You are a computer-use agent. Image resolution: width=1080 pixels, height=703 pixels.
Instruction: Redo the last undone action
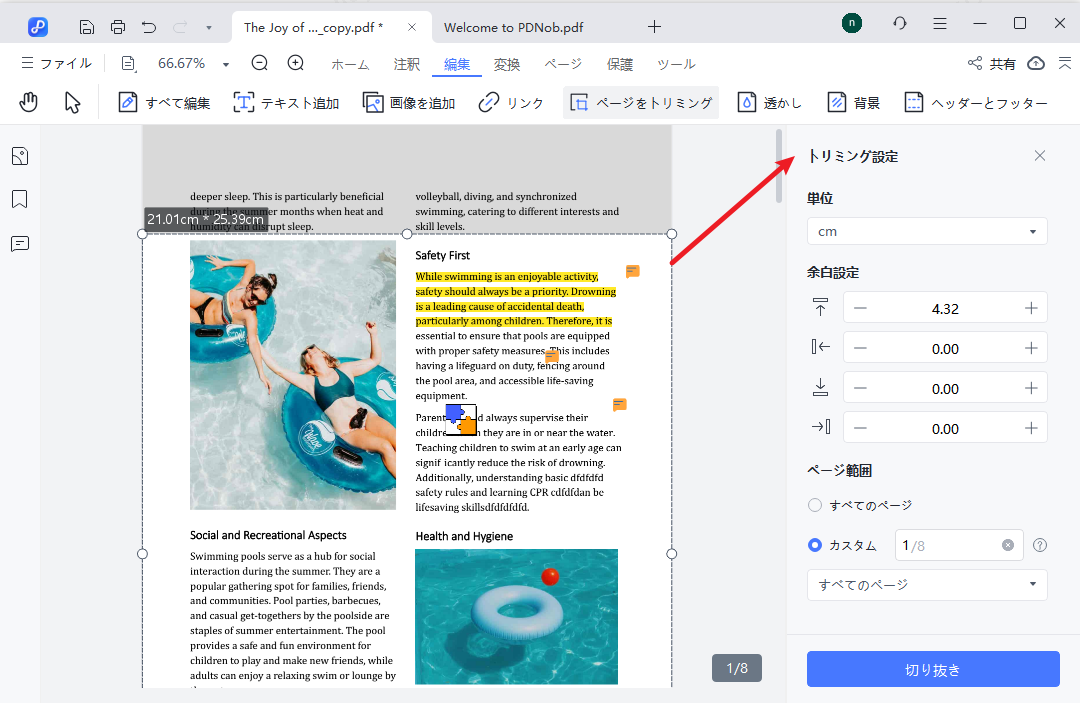[180, 27]
